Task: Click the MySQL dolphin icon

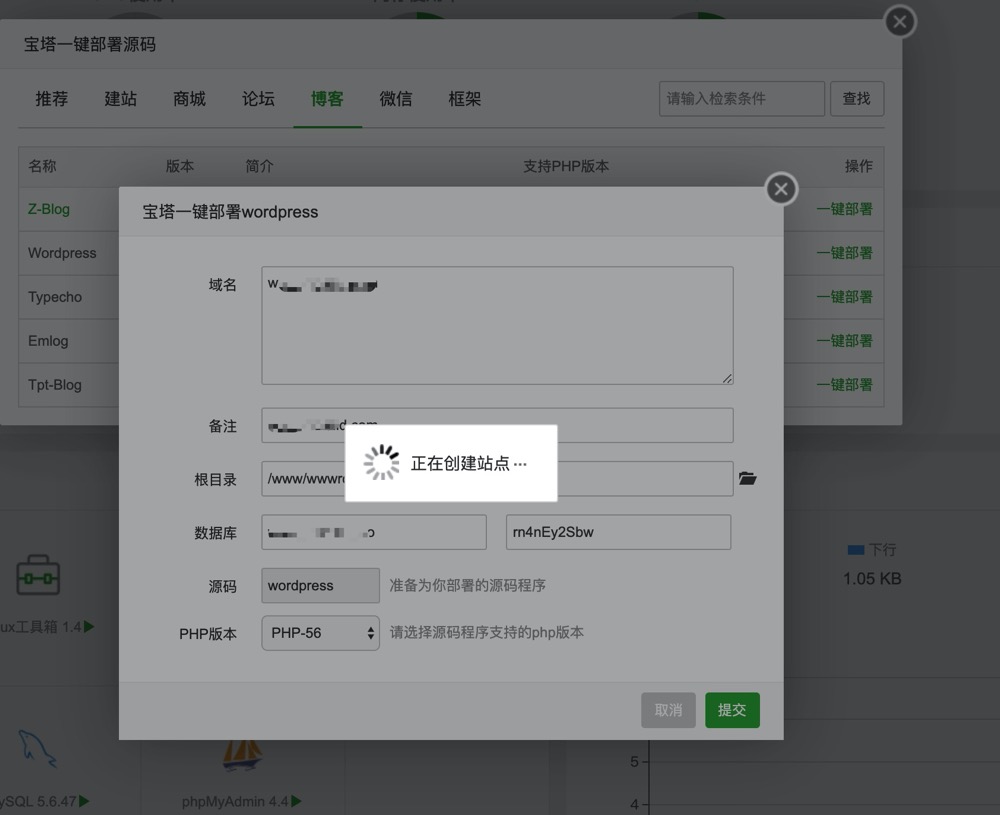Action: tap(37, 748)
